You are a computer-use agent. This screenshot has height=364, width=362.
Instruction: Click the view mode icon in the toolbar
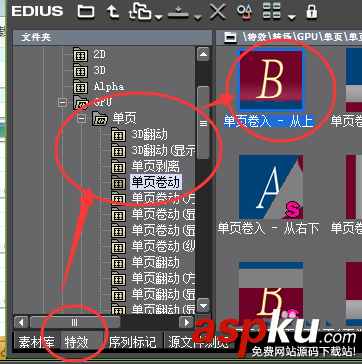[271, 11]
